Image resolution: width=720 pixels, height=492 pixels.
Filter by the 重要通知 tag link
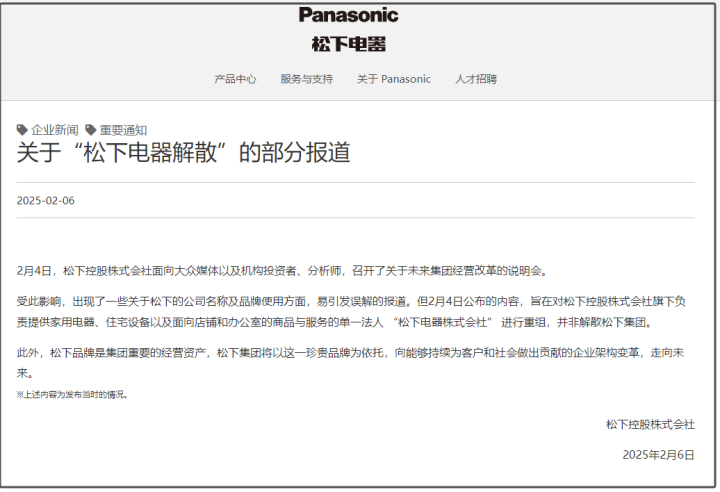[123, 130]
